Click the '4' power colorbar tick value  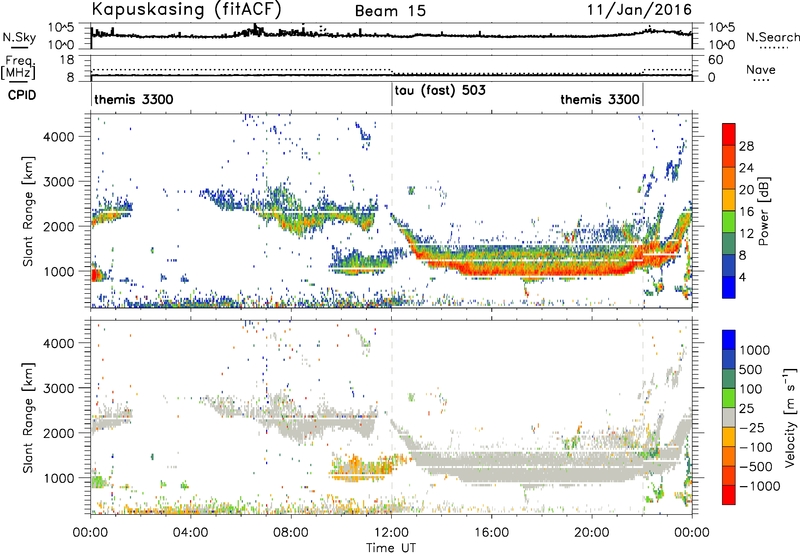(x=743, y=278)
